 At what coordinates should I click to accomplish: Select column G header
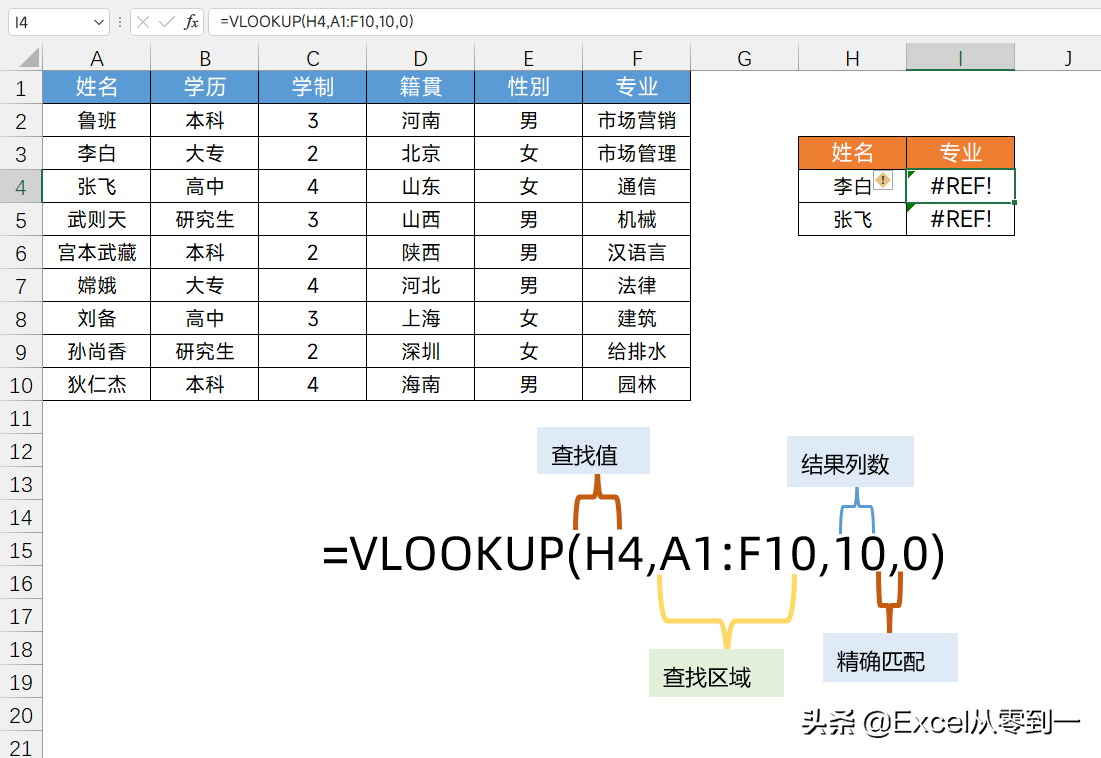[x=744, y=58]
